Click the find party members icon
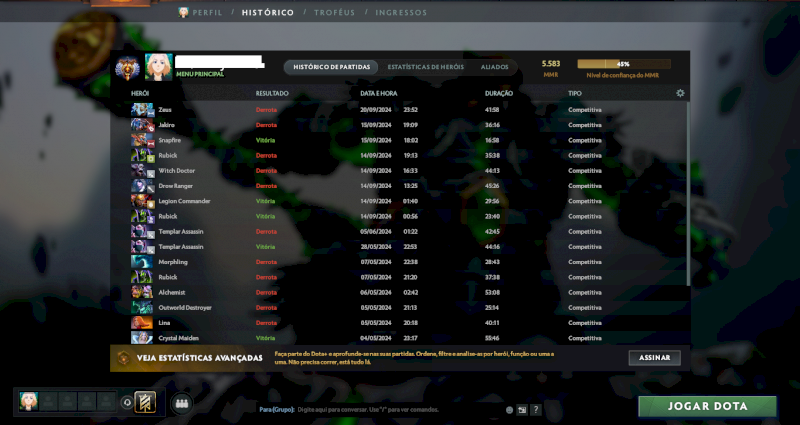The height and width of the screenshot is (425, 800). coord(182,403)
